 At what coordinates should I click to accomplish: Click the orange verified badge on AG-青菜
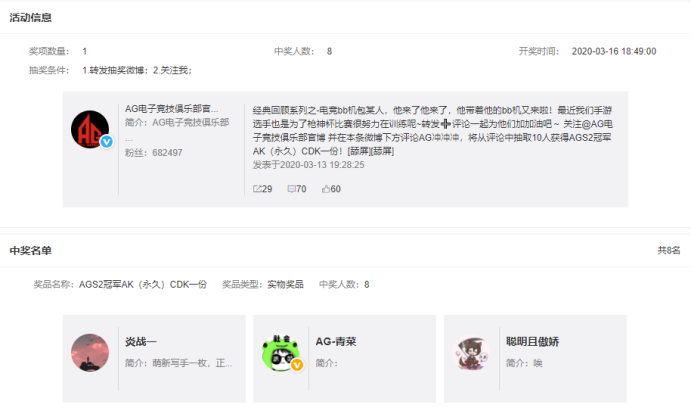click(x=297, y=365)
